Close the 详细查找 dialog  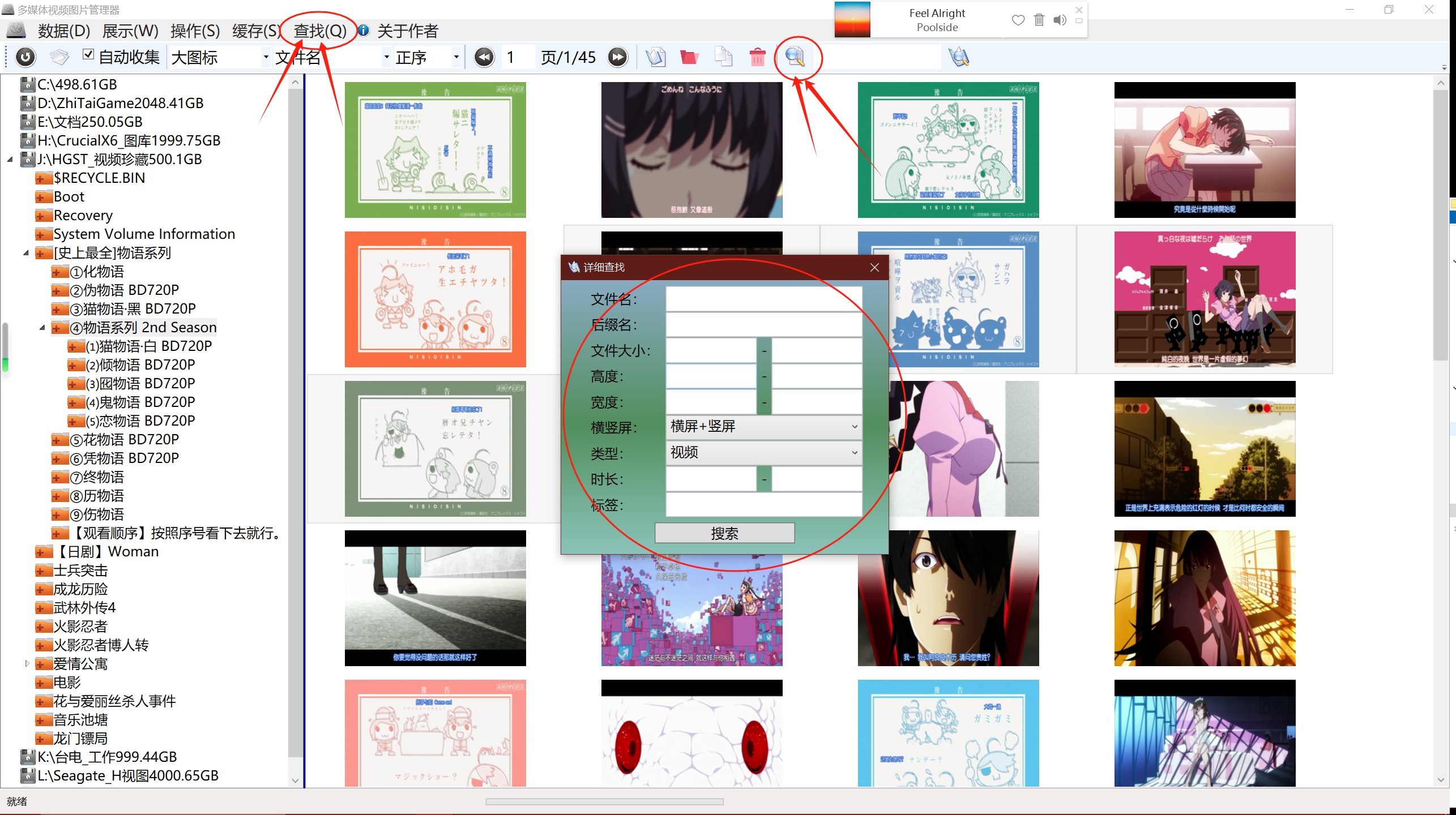[875, 267]
